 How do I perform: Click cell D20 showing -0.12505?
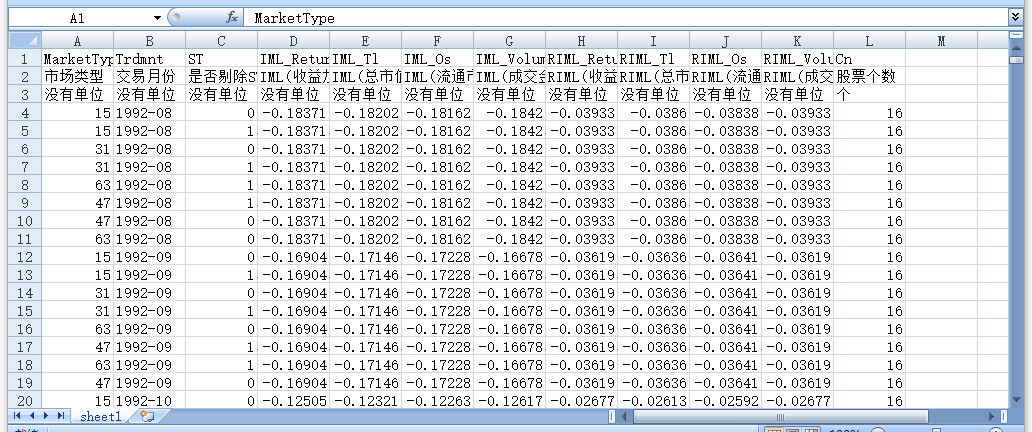[294, 400]
